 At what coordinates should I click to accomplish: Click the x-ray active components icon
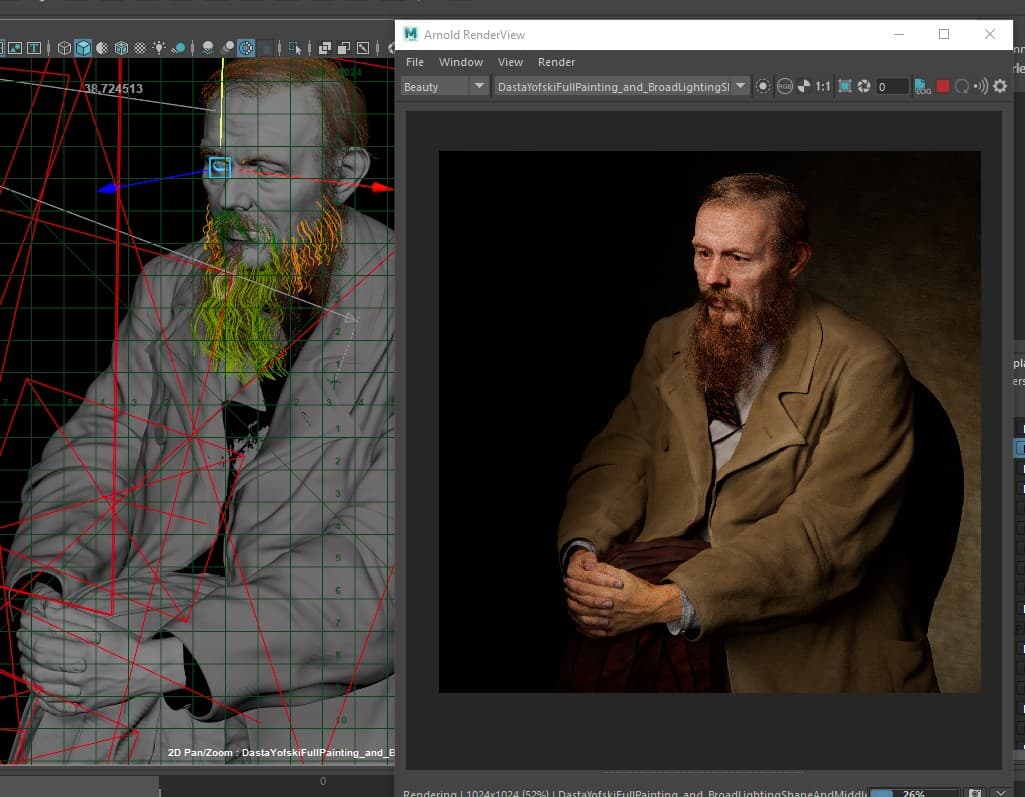coord(344,48)
